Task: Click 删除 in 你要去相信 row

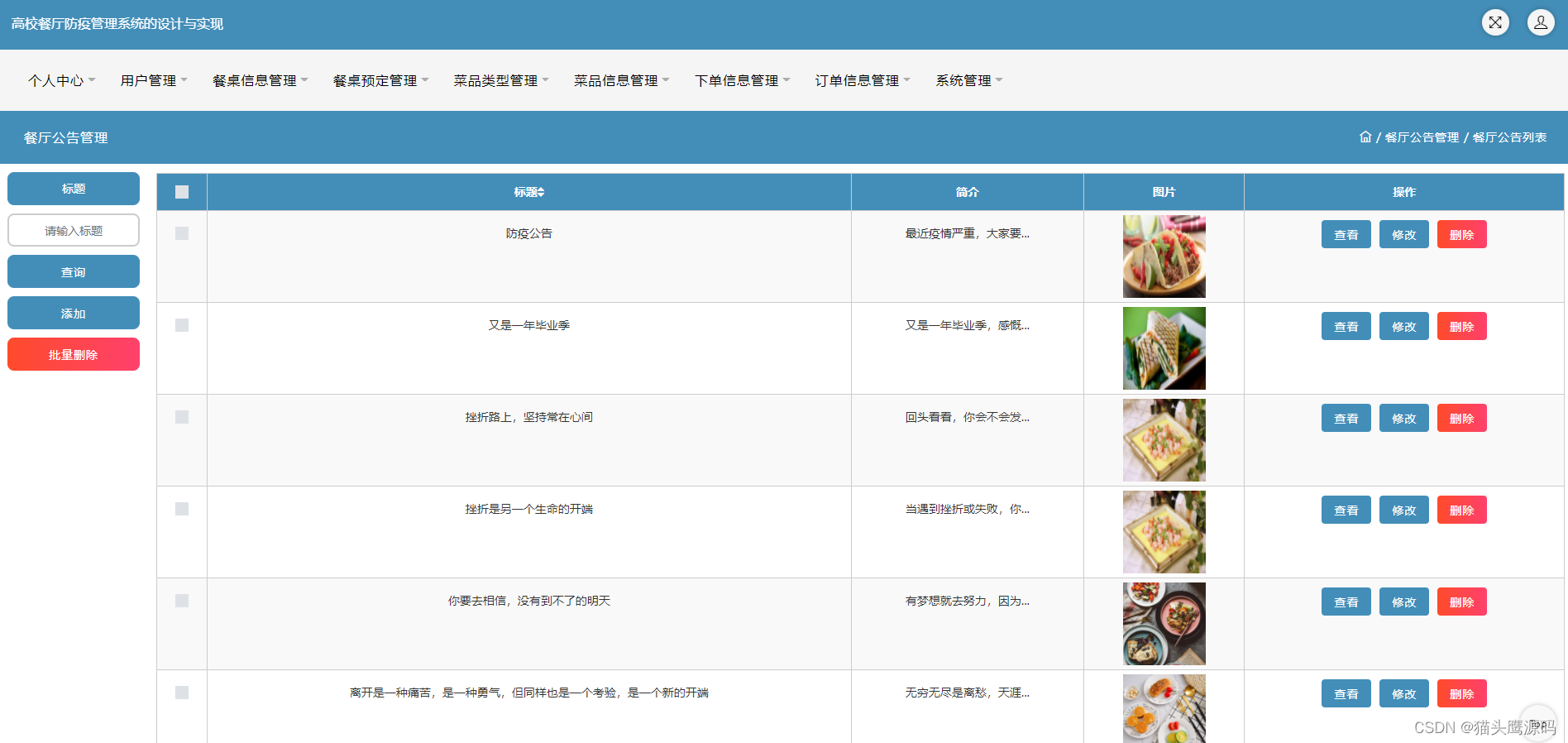Action: [1462, 602]
